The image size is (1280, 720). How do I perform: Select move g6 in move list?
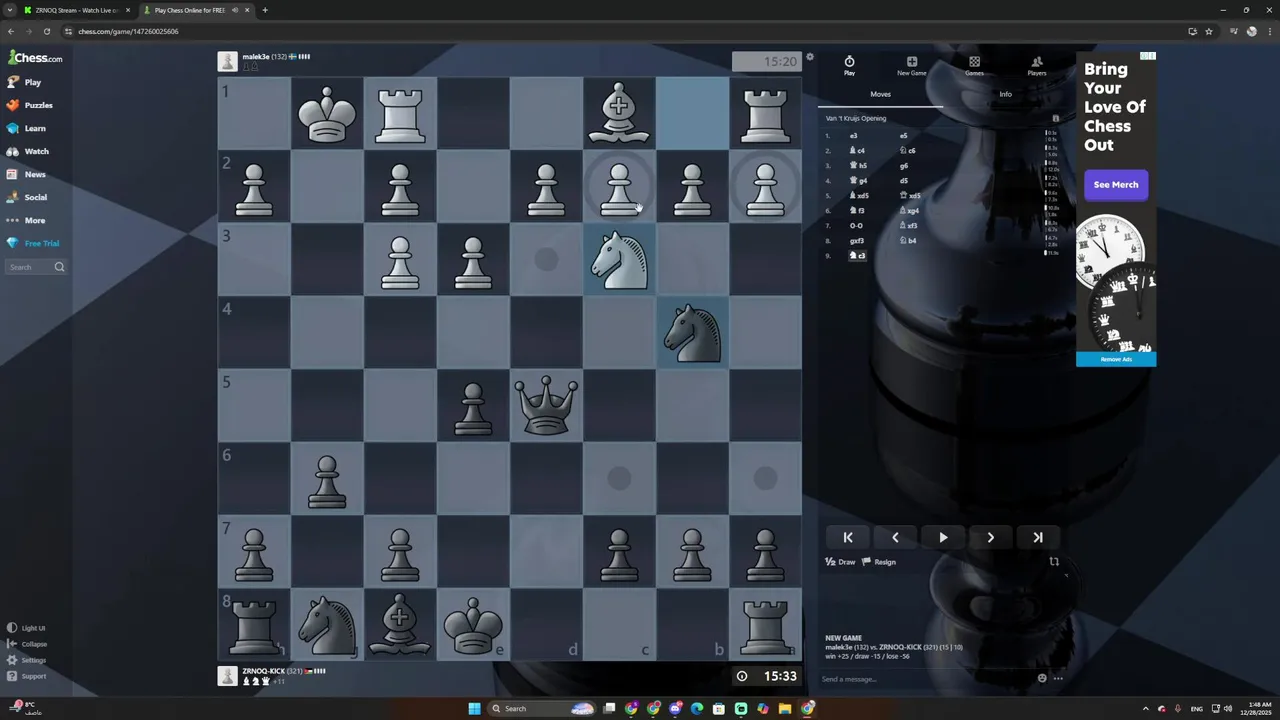904,165
